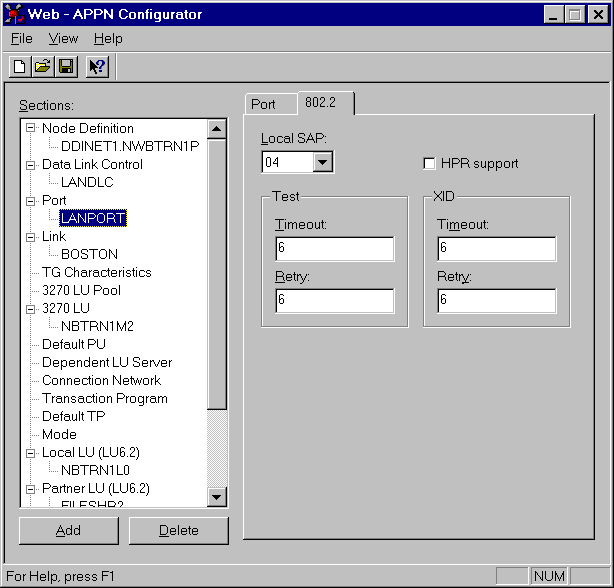The height and width of the screenshot is (588, 614).
Task: Select the Transaction Program section
Action: point(105,398)
